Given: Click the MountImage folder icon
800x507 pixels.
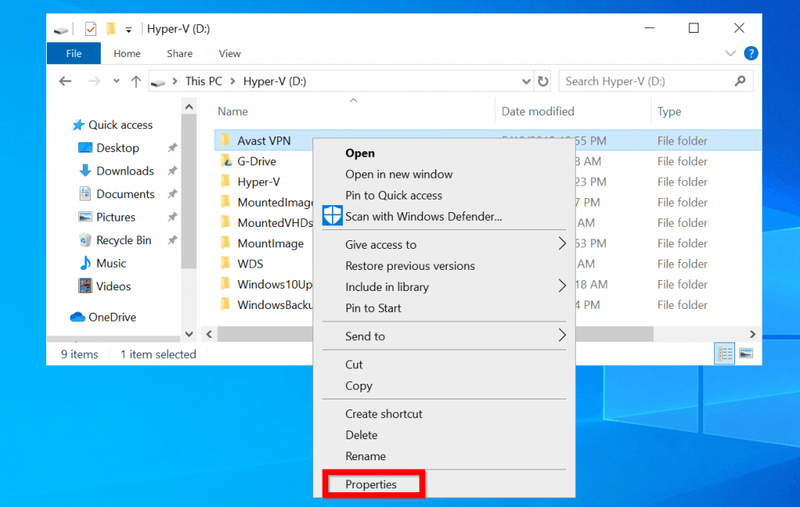Looking at the screenshot, I should [226, 243].
